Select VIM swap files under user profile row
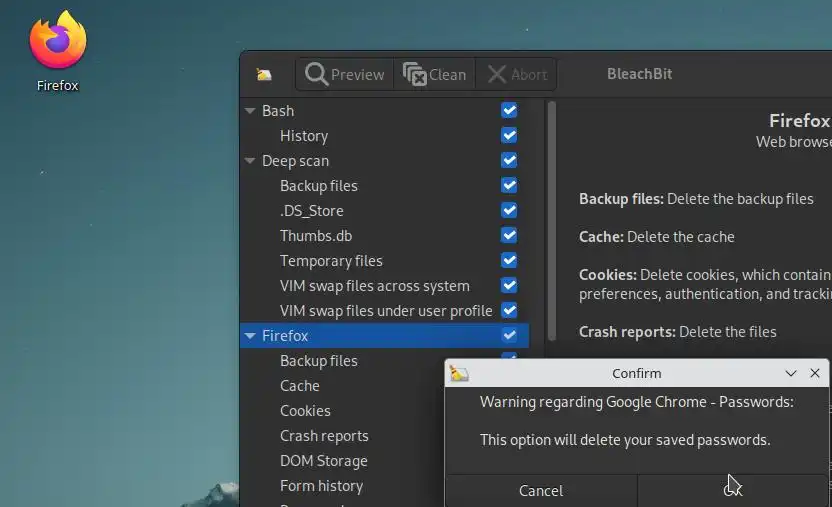This screenshot has width=832, height=507. tap(384, 310)
